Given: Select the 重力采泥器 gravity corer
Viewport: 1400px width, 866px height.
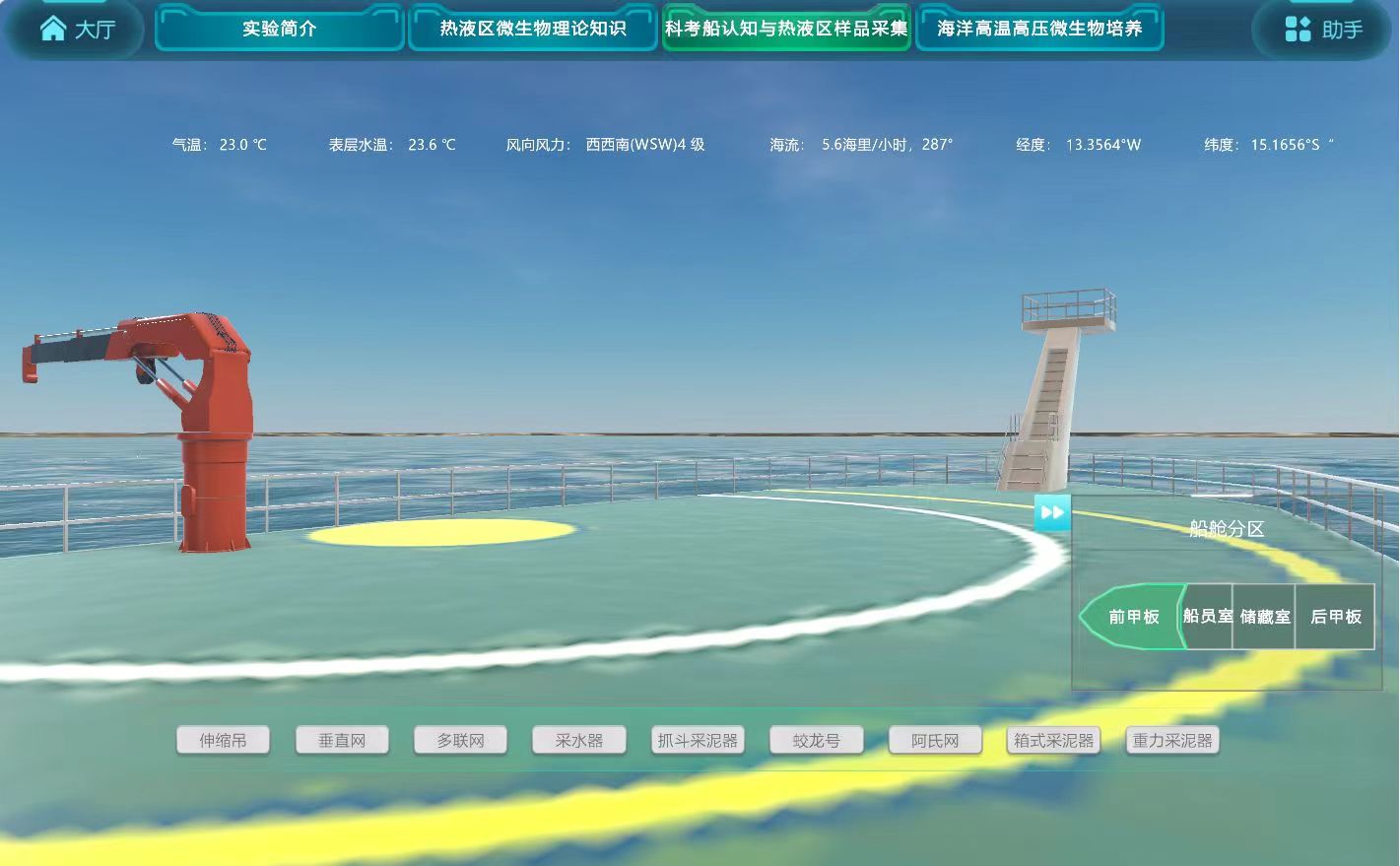Looking at the screenshot, I should tap(1172, 740).
